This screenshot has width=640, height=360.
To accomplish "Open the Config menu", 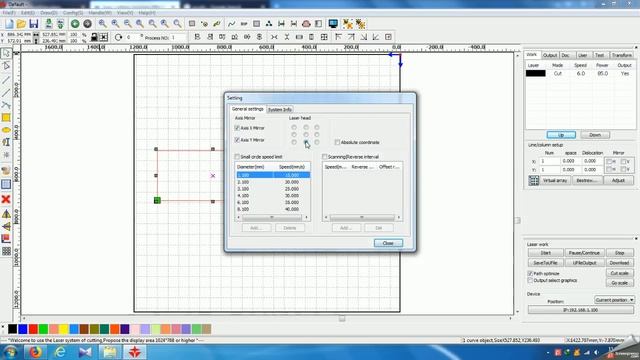I will coord(73,13).
